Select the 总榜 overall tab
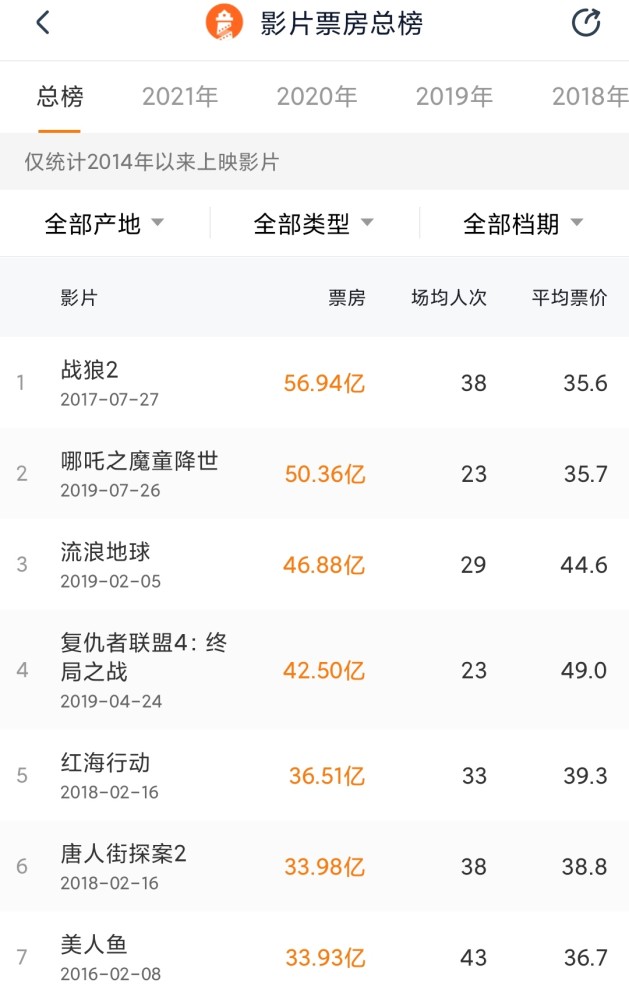Image resolution: width=629 pixels, height=1000 pixels. pos(60,97)
